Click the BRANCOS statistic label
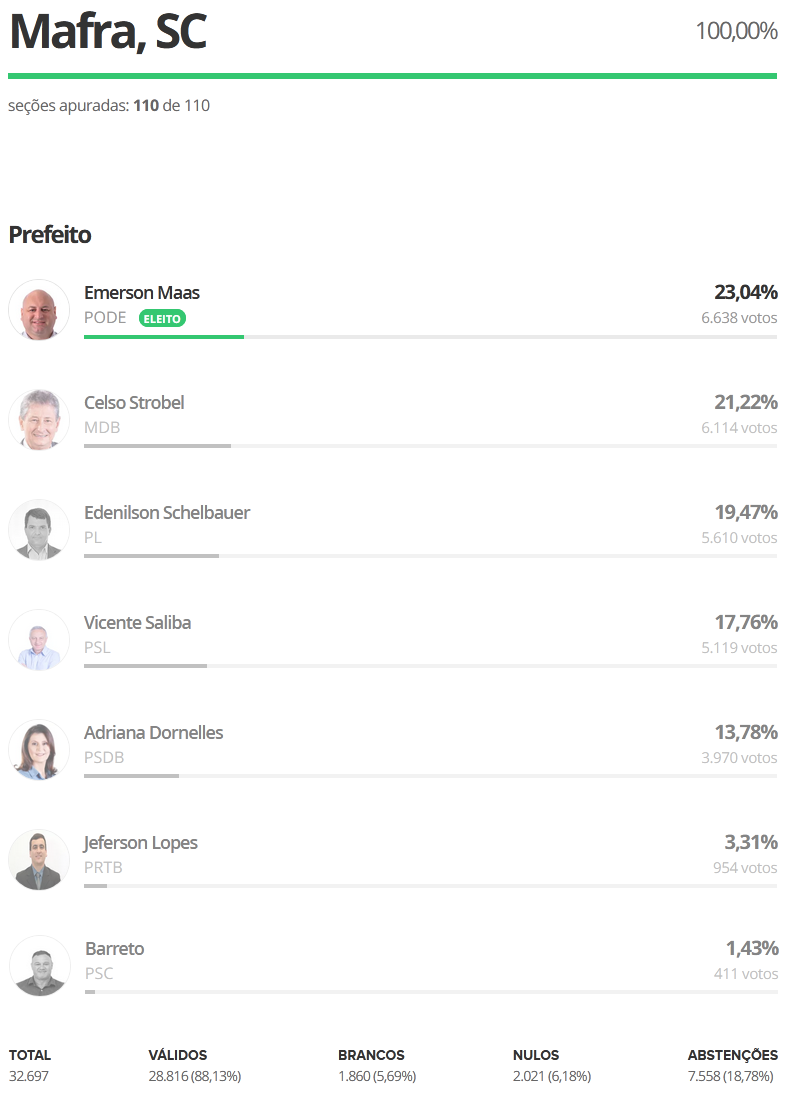792x1104 pixels. point(371,1055)
